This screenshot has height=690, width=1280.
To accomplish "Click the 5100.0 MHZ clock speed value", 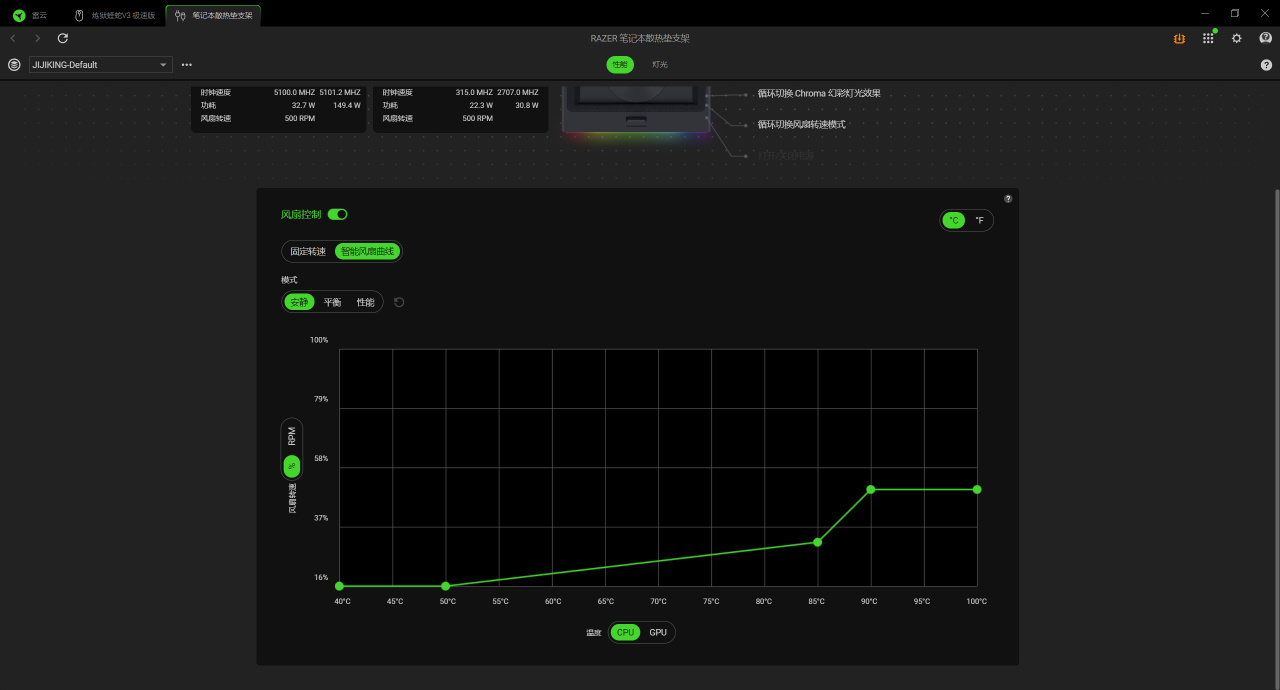I will point(293,92).
